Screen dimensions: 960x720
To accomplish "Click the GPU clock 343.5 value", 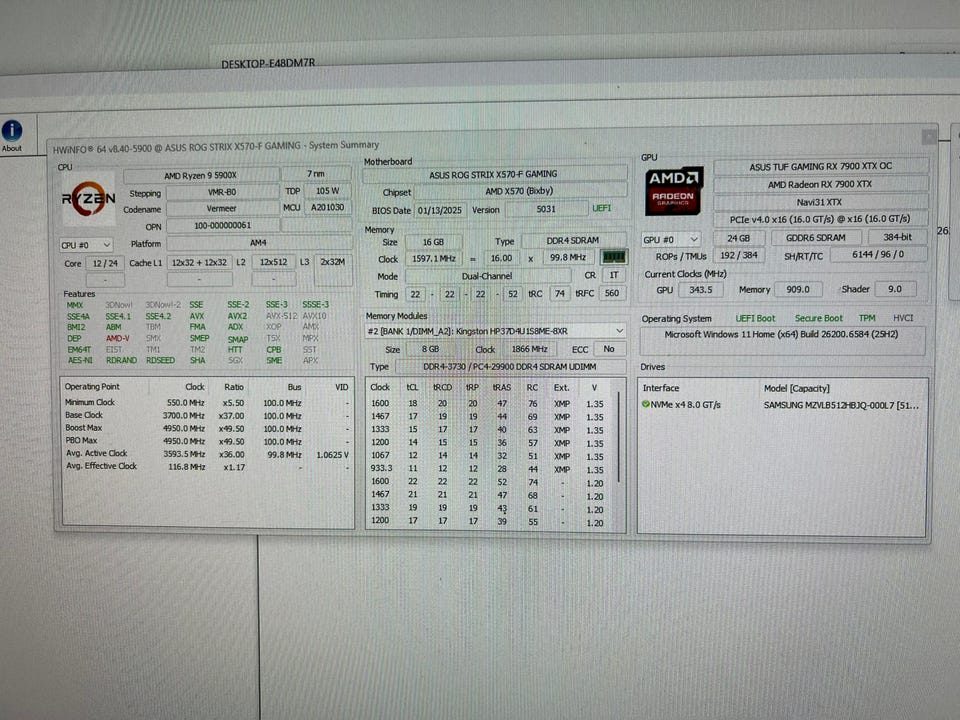I will [700, 290].
